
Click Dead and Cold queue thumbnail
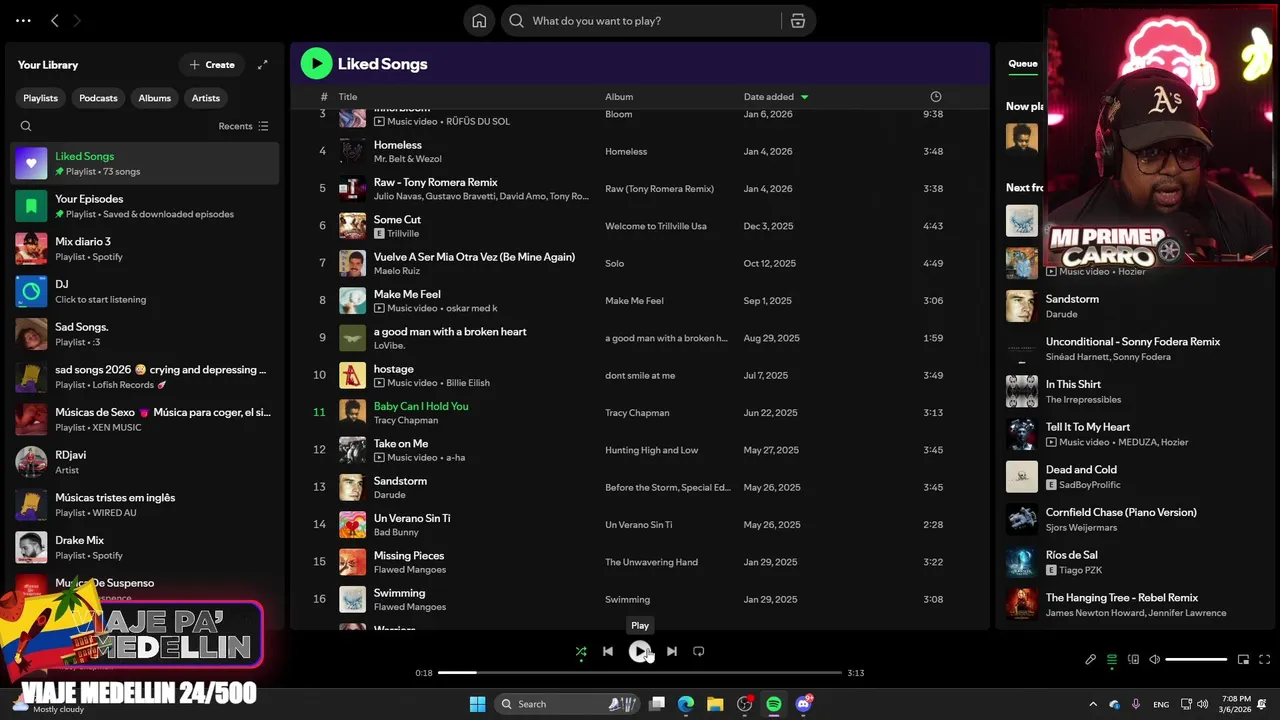pos(1022,477)
